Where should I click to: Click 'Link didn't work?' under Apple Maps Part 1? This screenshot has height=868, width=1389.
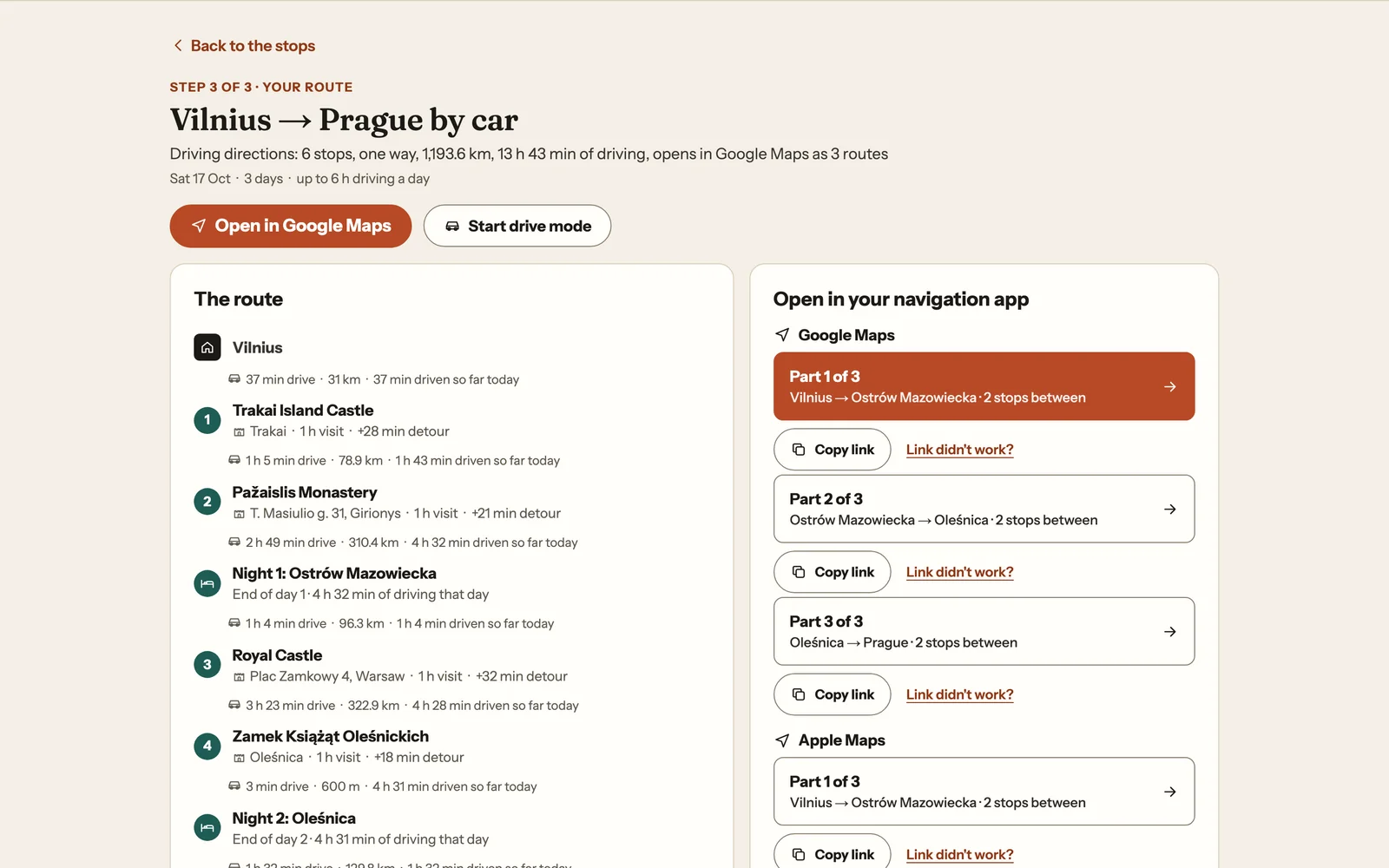pos(959,854)
